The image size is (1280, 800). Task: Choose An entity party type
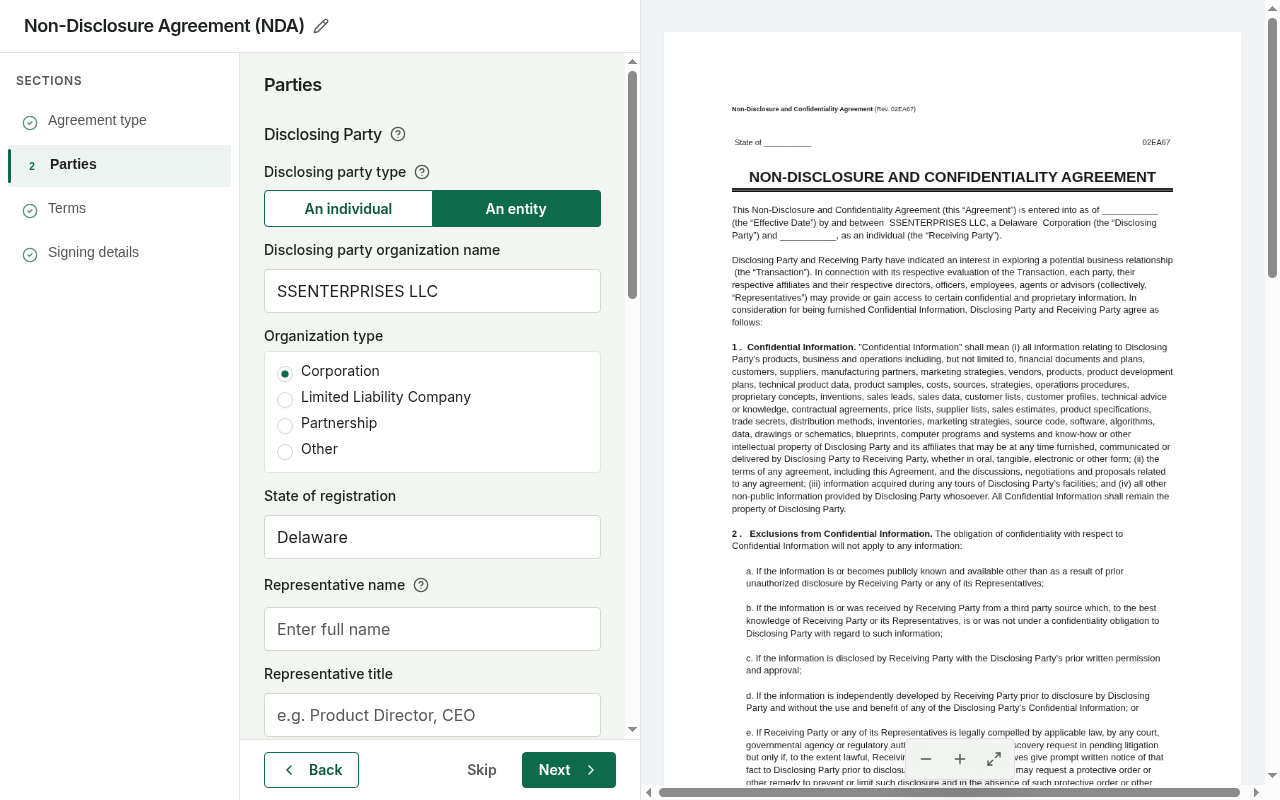point(516,208)
